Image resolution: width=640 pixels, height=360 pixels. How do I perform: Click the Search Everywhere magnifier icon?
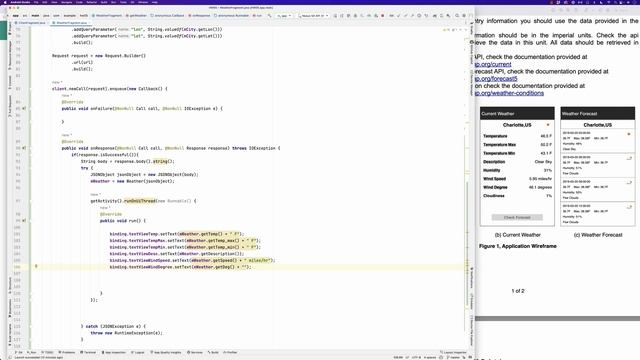pyautogui.click(x=457, y=16)
